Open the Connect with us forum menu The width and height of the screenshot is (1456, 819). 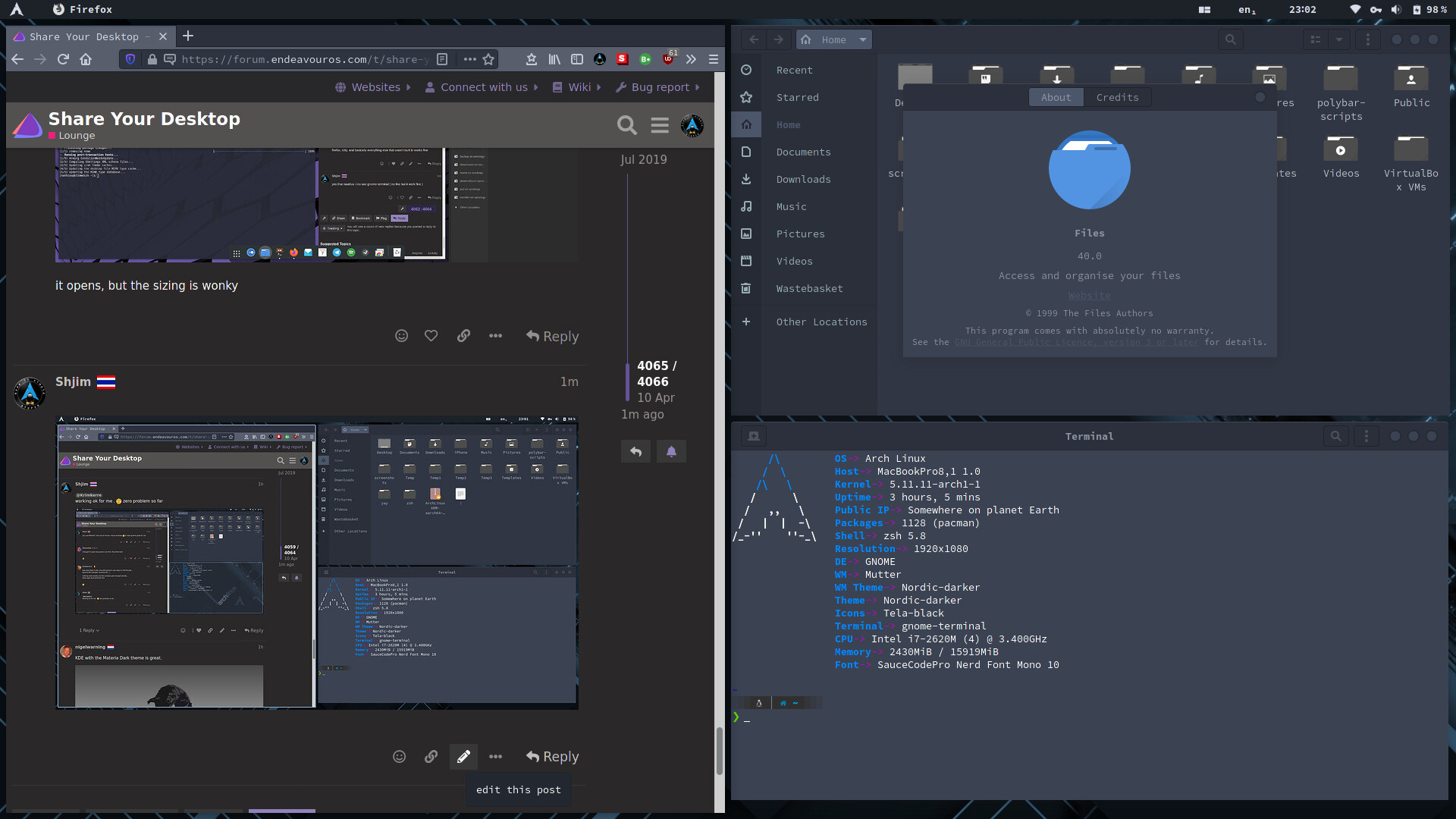click(x=482, y=87)
